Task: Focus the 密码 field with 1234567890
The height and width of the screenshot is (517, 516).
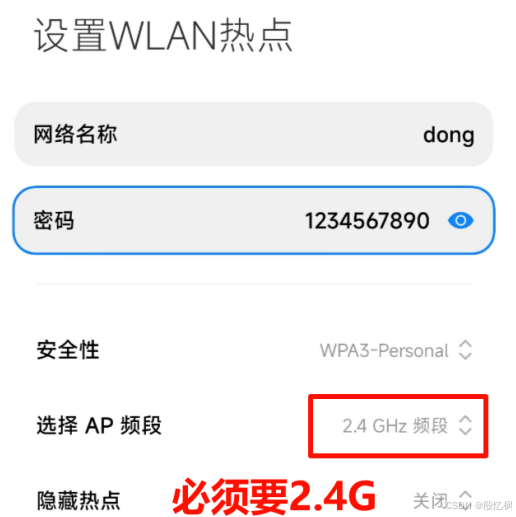Action: (x=254, y=220)
